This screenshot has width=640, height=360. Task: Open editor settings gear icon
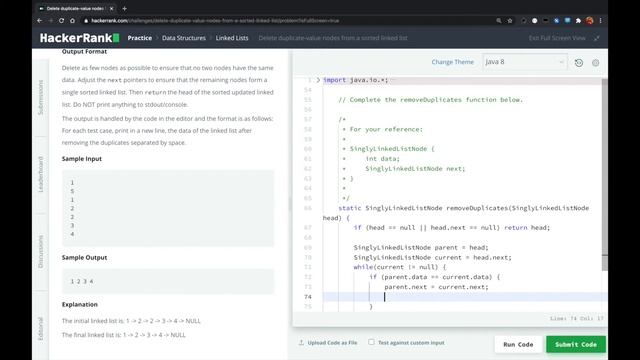coord(596,62)
